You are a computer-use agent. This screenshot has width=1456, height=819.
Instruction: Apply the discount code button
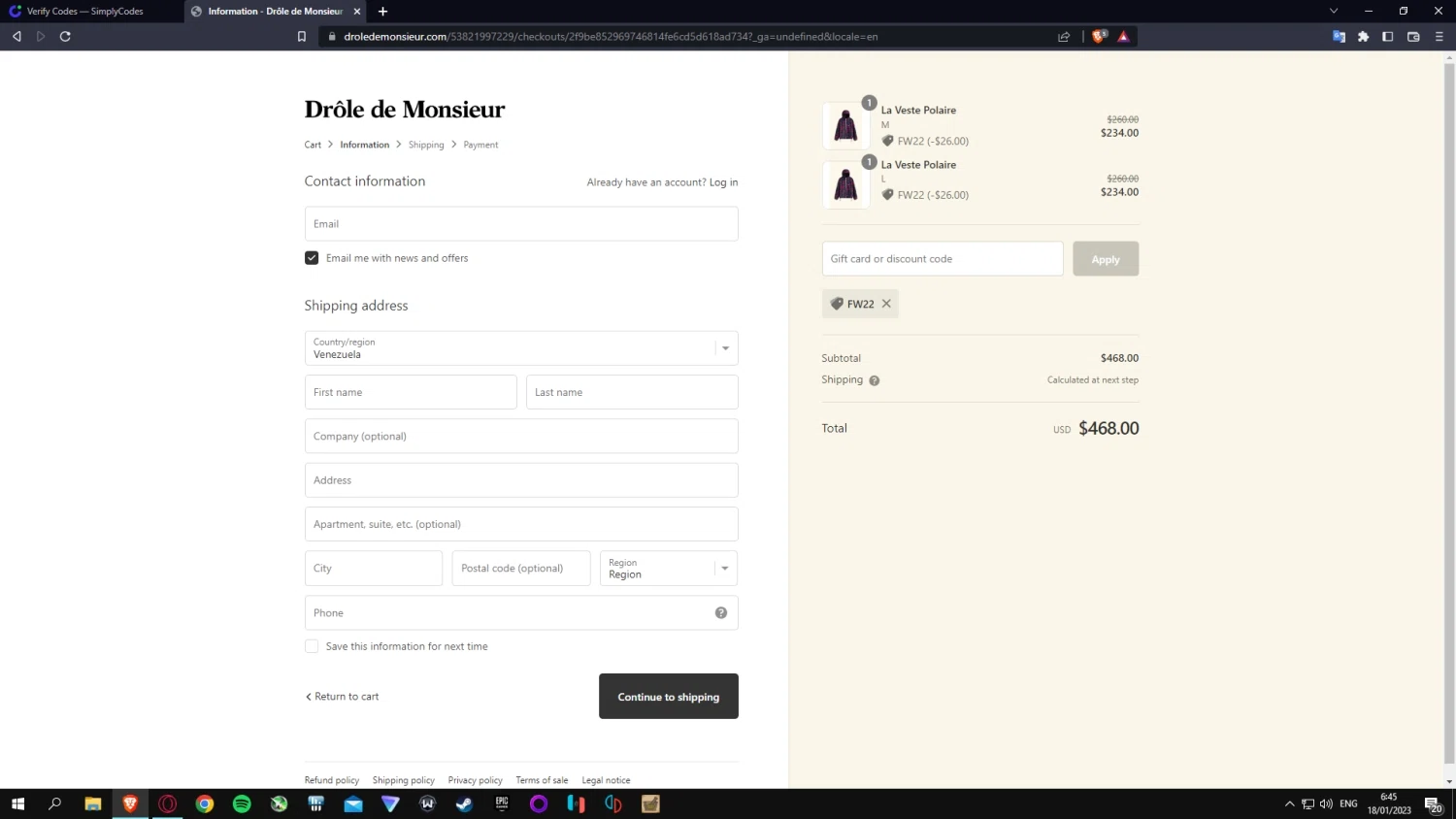coord(1106,259)
